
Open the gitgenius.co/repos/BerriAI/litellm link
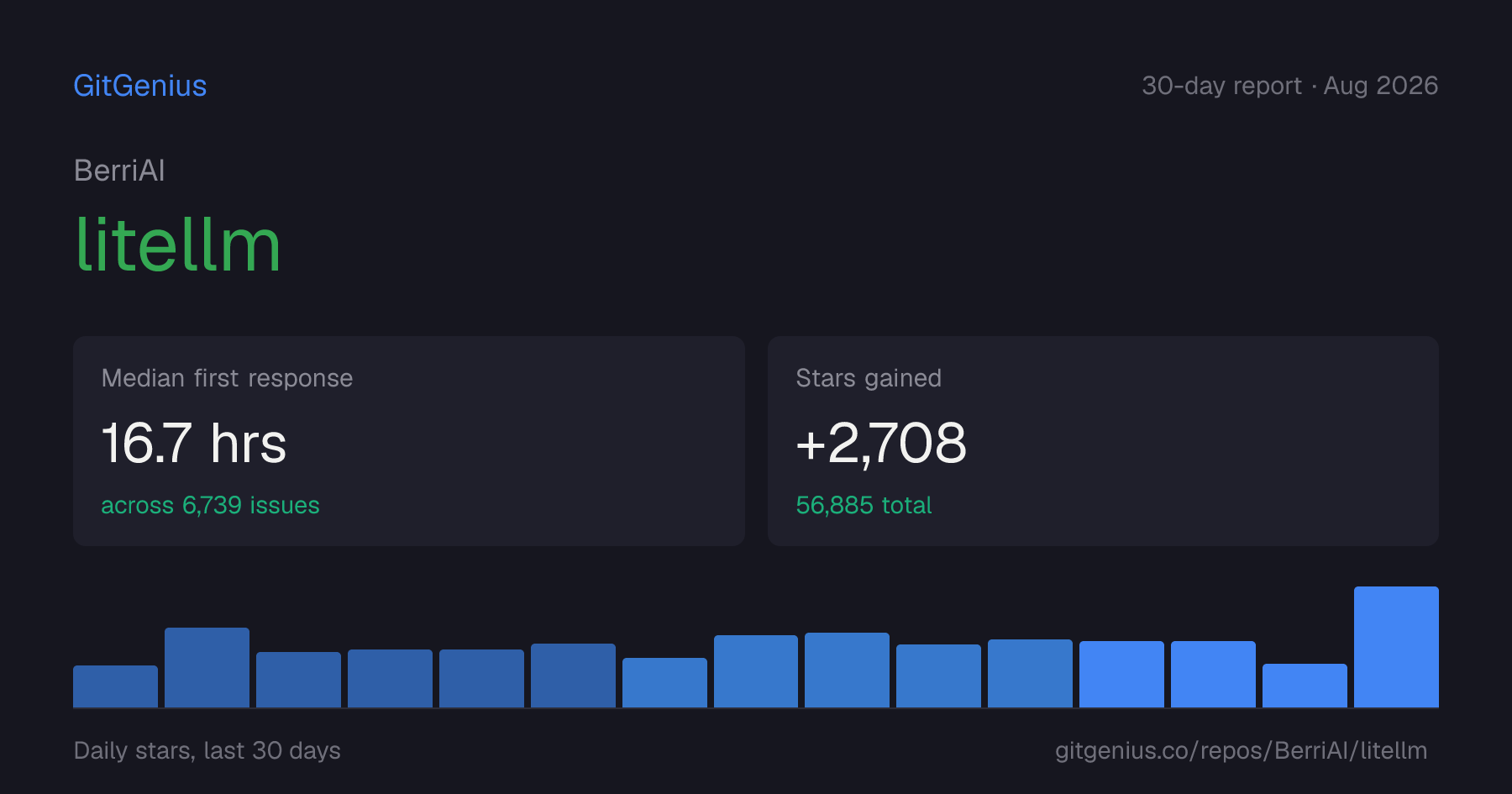click(1241, 750)
